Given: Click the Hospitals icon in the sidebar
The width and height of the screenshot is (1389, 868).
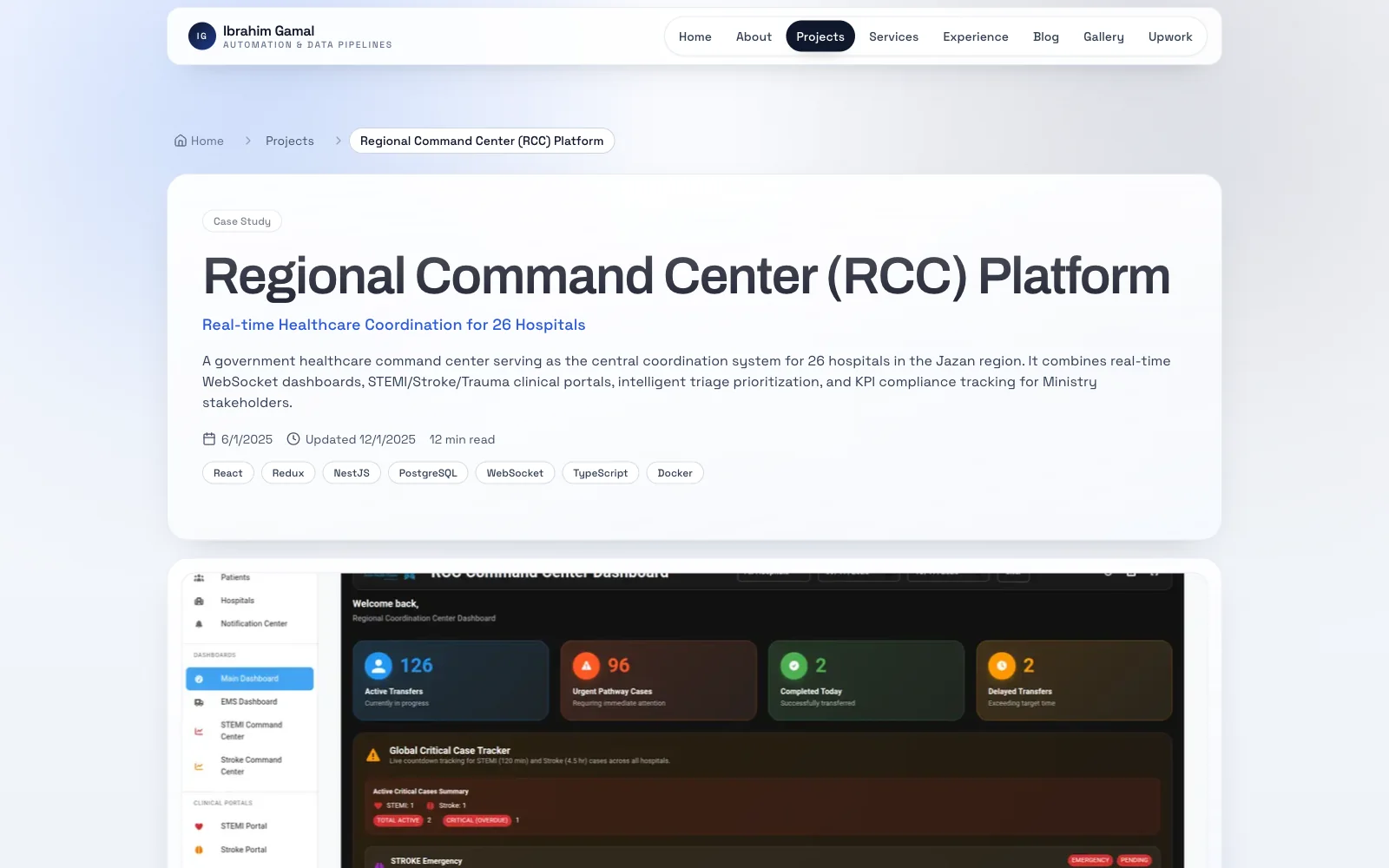Looking at the screenshot, I should pyautogui.click(x=199, y=600).
